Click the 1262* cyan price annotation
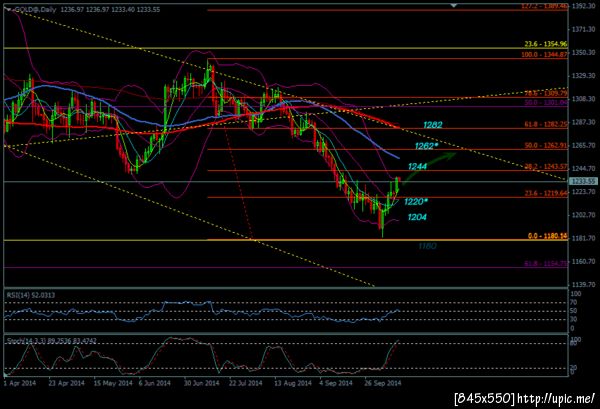 [x=426, y=146]
